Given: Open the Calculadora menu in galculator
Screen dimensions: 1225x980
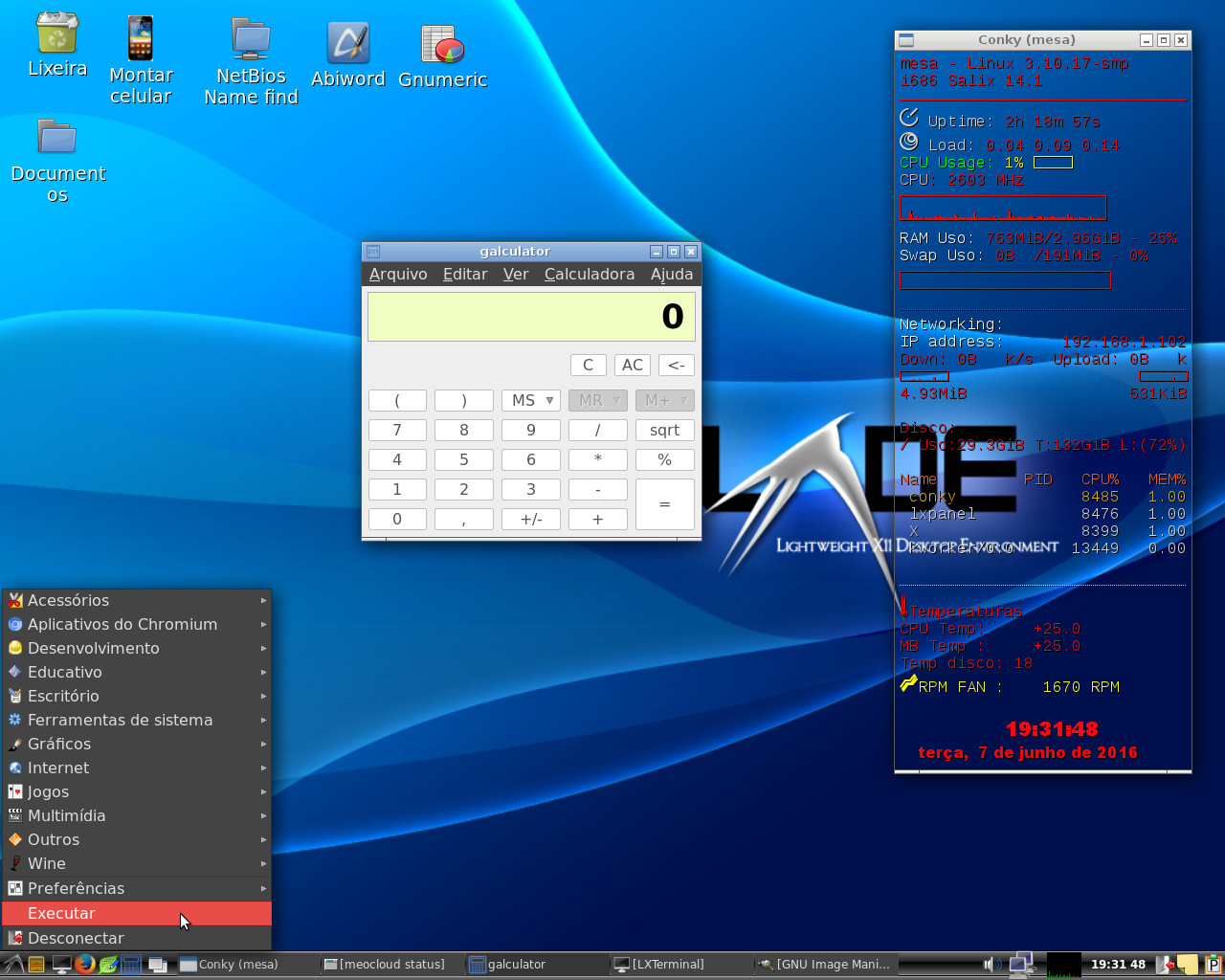Looking at the screenshot, I should tap(589, 274).
